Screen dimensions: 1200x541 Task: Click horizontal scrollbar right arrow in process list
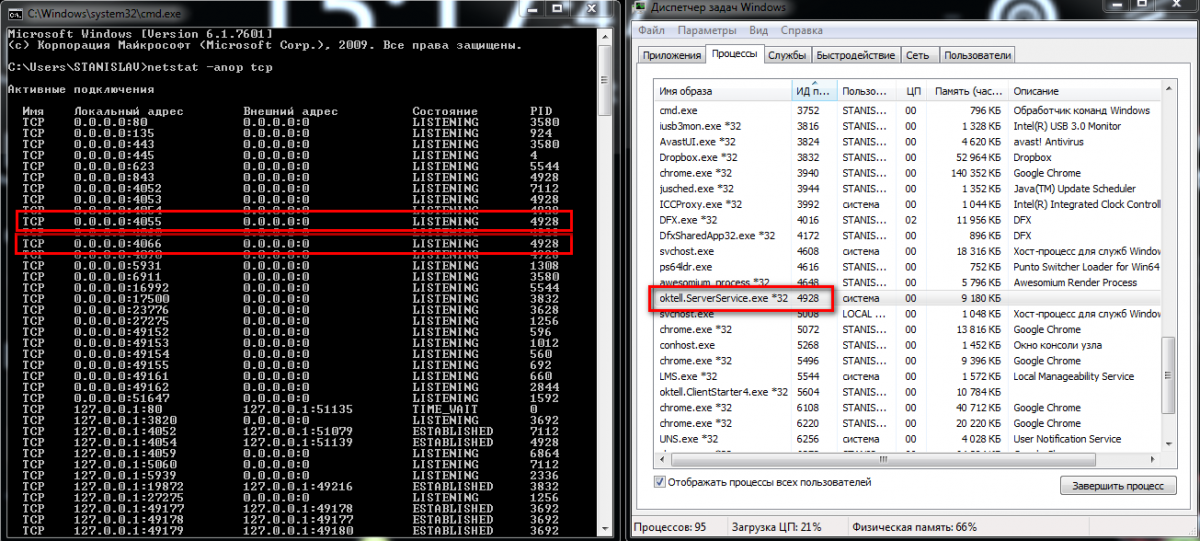tap(1153, 459)
